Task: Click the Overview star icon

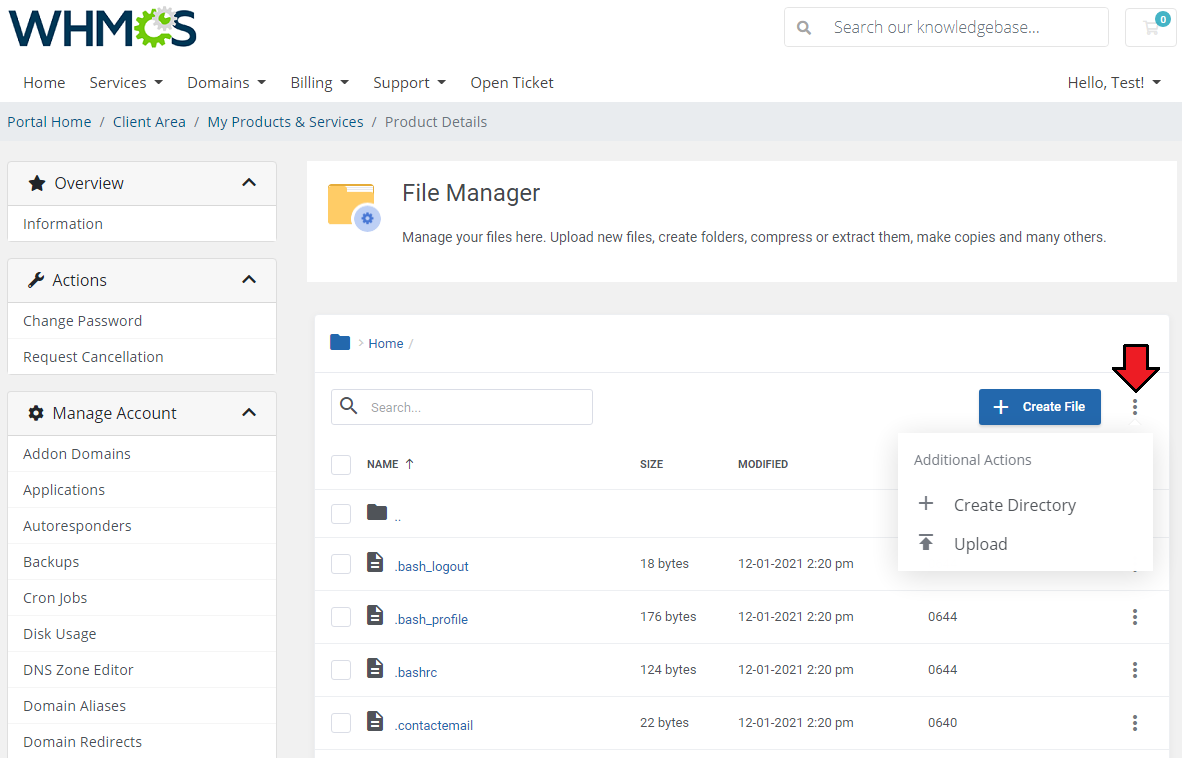Action: 36,183
